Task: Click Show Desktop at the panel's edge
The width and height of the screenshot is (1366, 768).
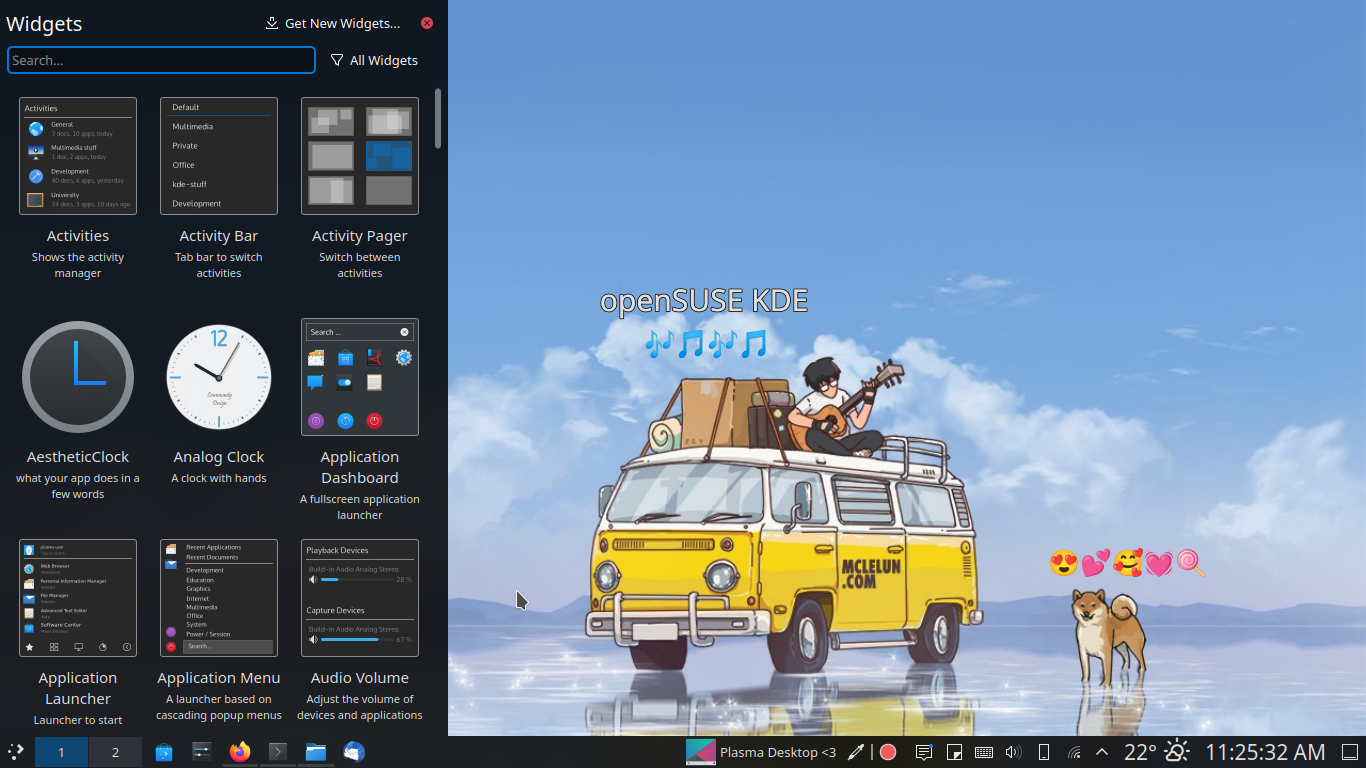Action: (x=1349, y=752)
